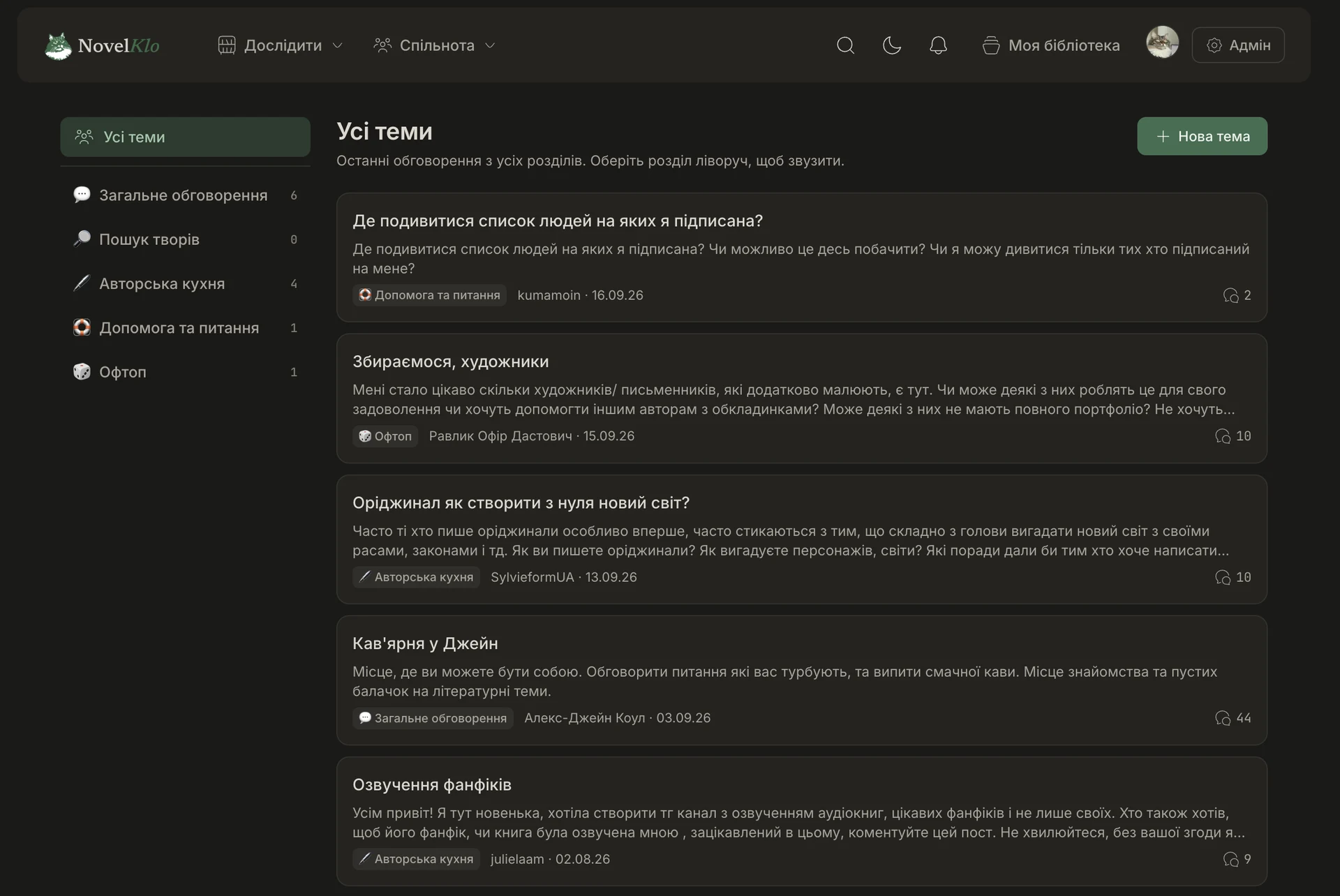This screenshot has height=896, width=1340.
Task: Open the Спільнота menu
Action: coord(434,45)
